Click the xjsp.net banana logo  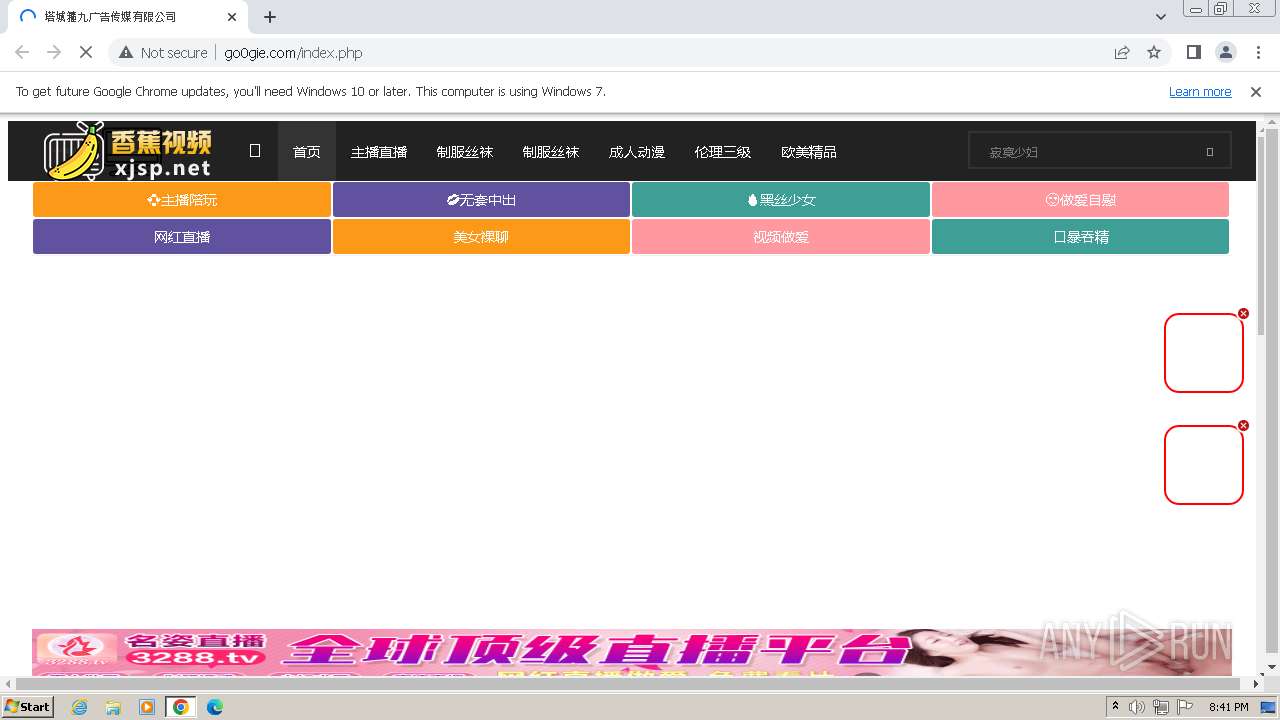click(128, 151)
